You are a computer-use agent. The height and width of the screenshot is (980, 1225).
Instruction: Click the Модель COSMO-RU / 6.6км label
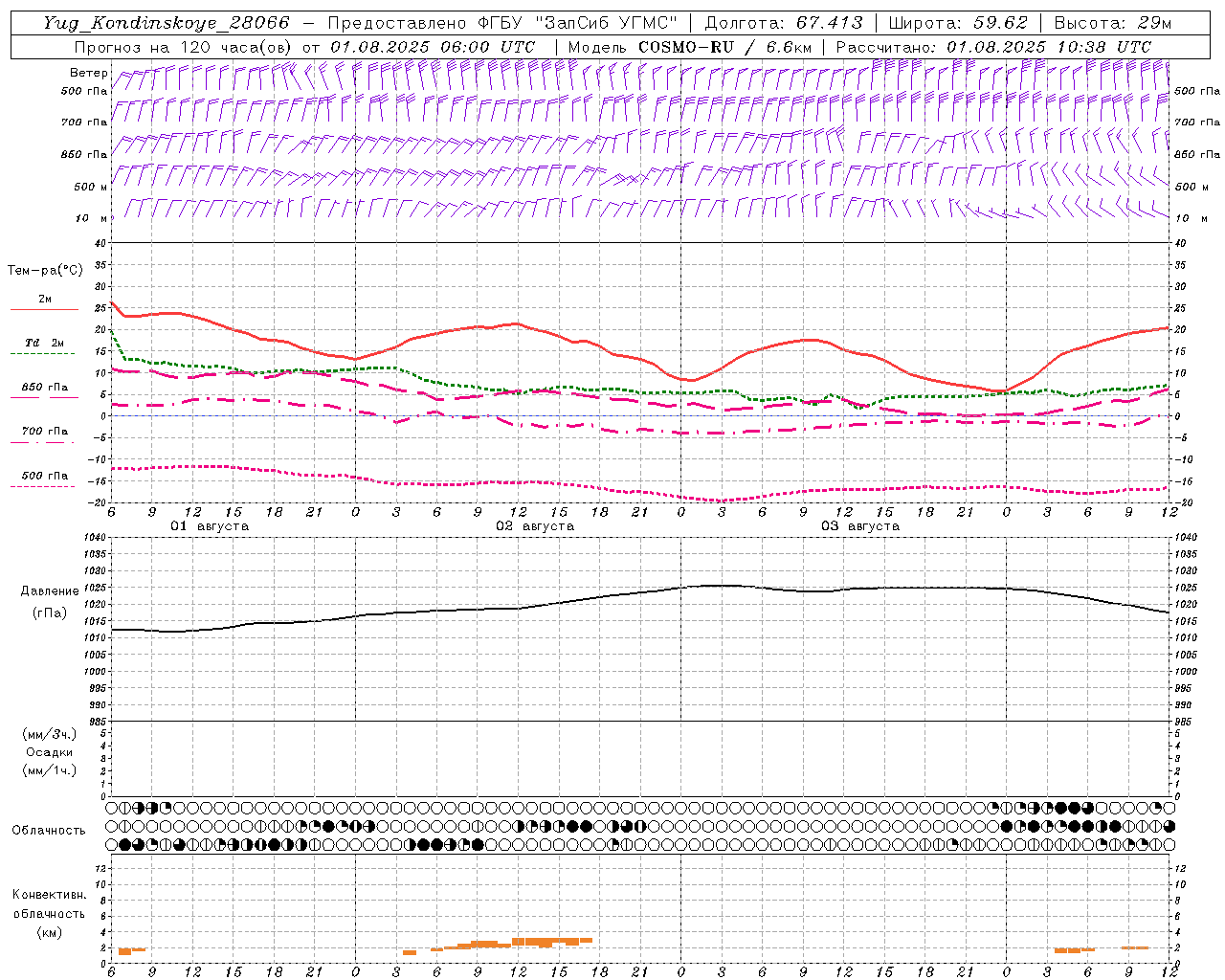(689, 46)
